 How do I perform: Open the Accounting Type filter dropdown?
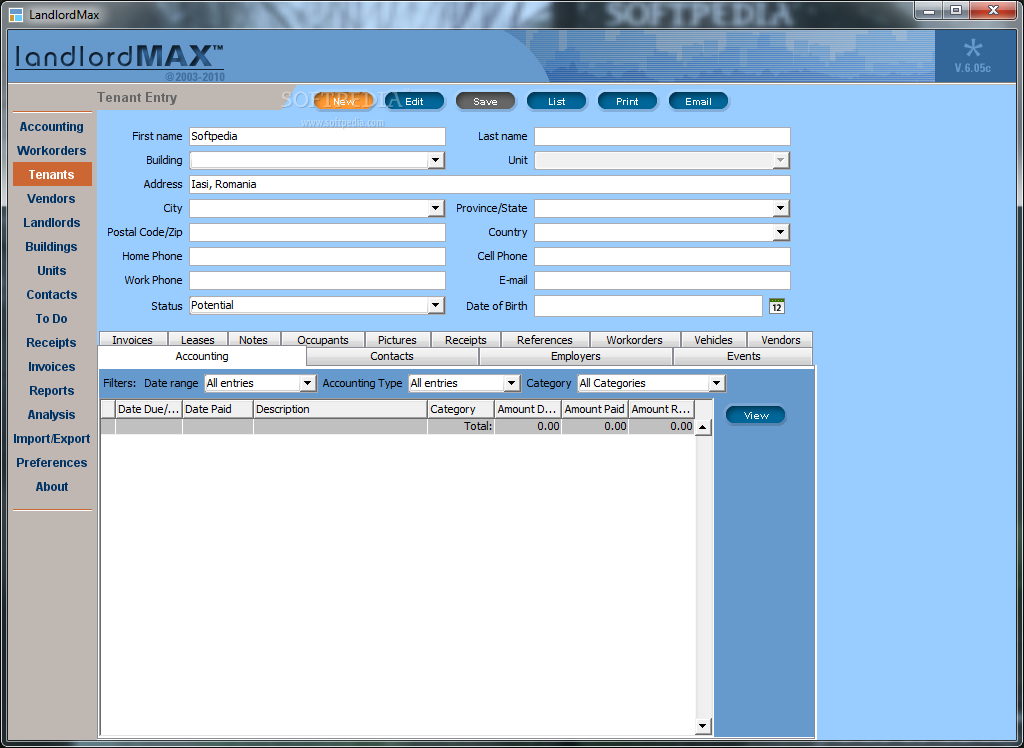pyautogui.click(x=512, y=383)
